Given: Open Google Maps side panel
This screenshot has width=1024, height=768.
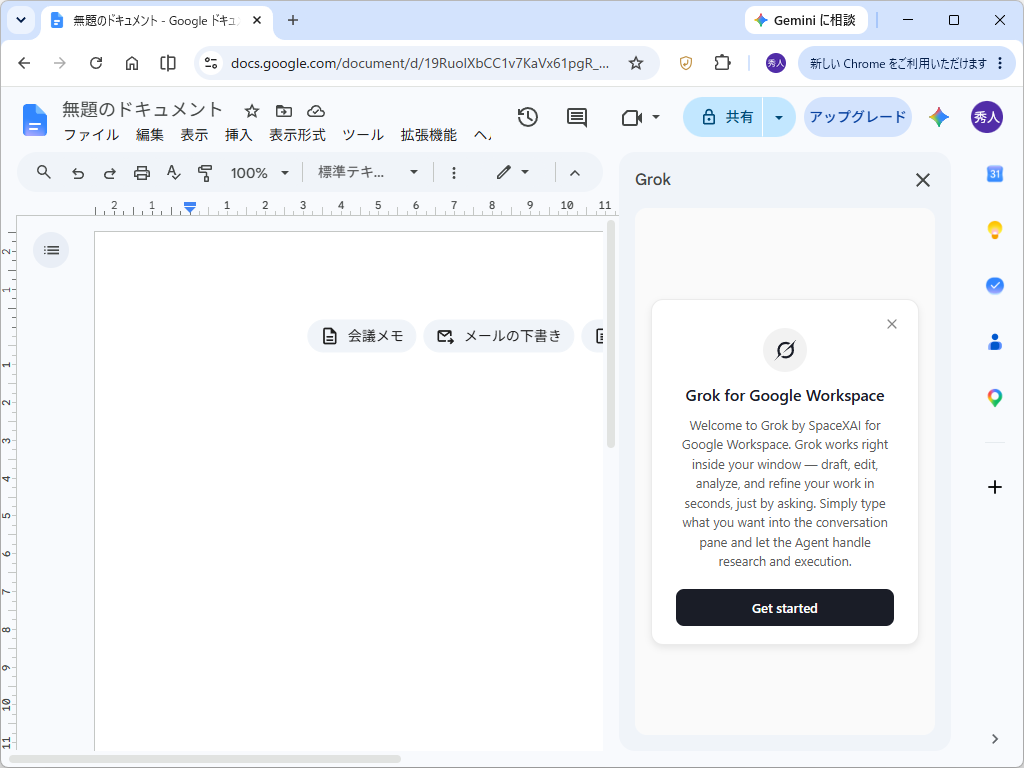Looking at the screenshot, I should point(995,398).
